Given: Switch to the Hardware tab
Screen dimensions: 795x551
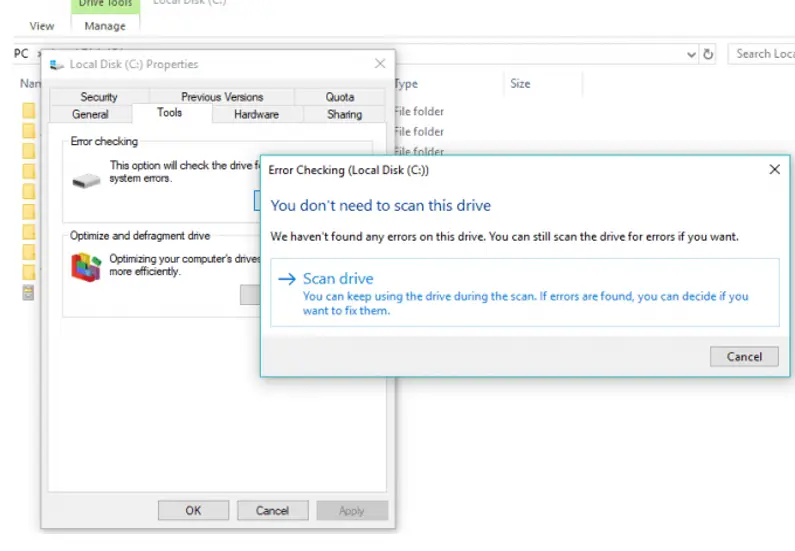Looking at the screenshot, I should point(257,114).
